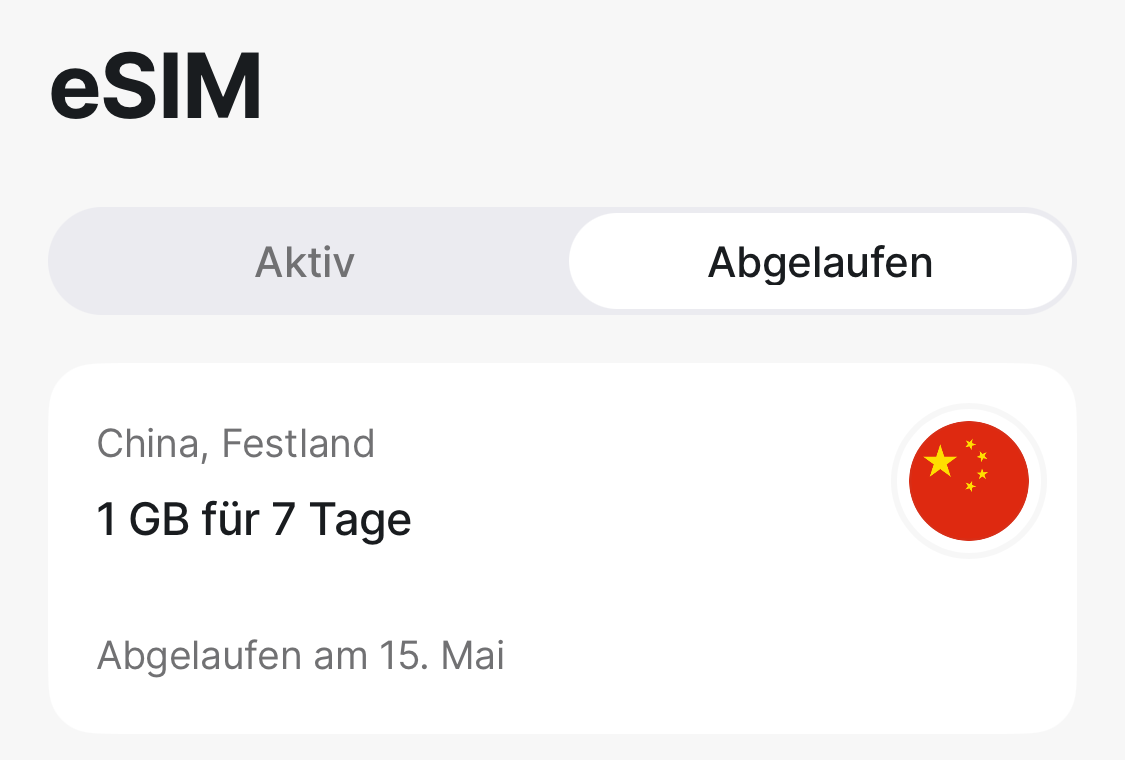Click the China, Festland region label

point(236,443)
